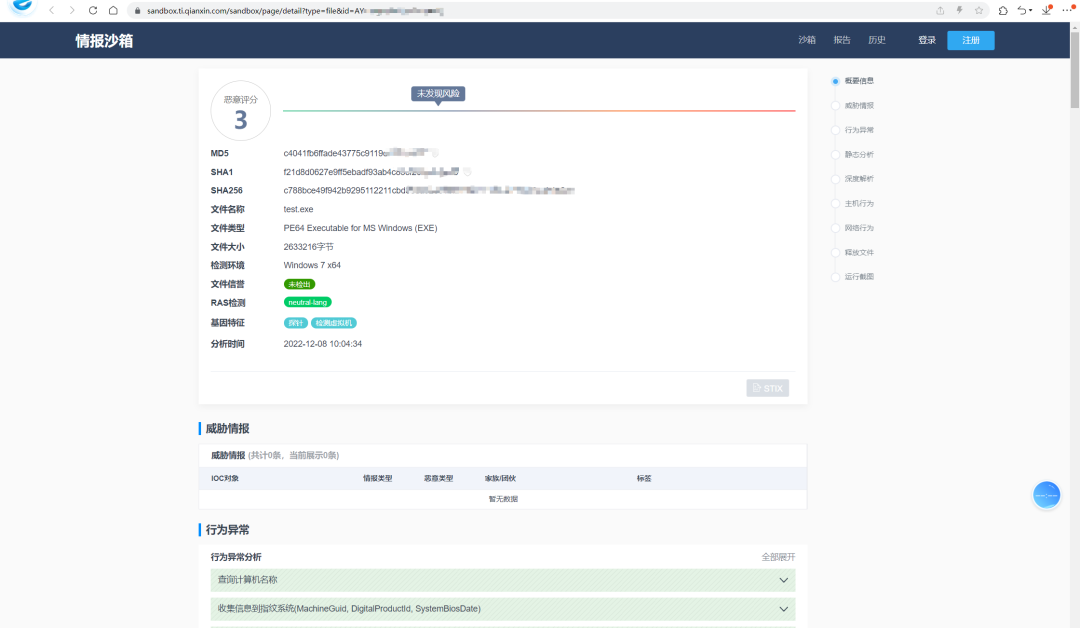Copy the SHA1 hash with its copy icon

pyautogui.click(x=467, y=172)
